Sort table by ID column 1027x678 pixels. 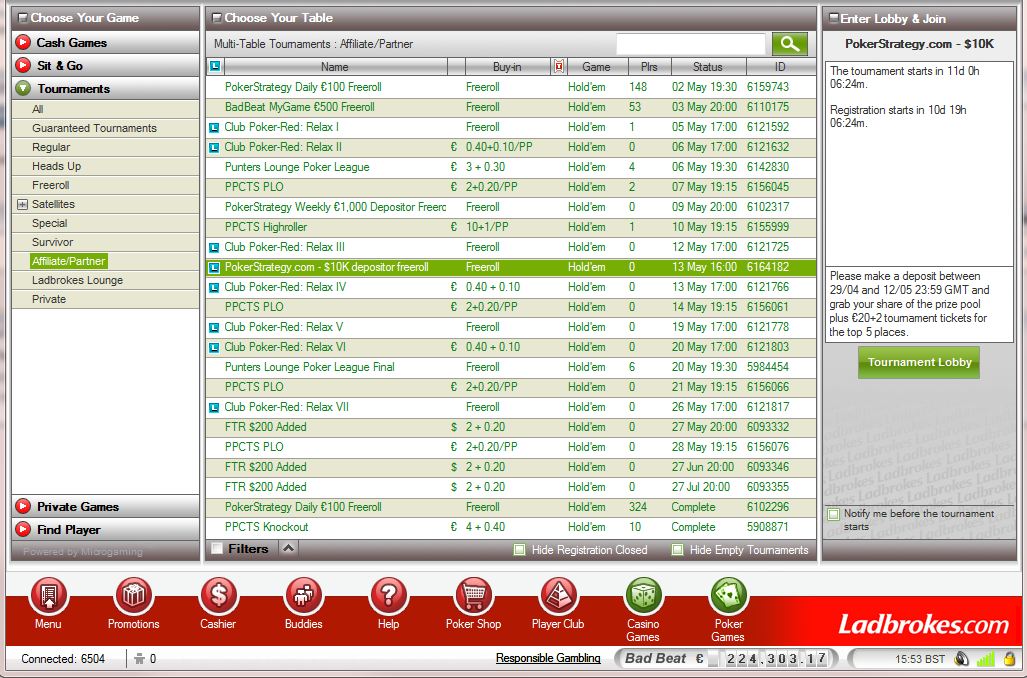[x=780, y=66]
